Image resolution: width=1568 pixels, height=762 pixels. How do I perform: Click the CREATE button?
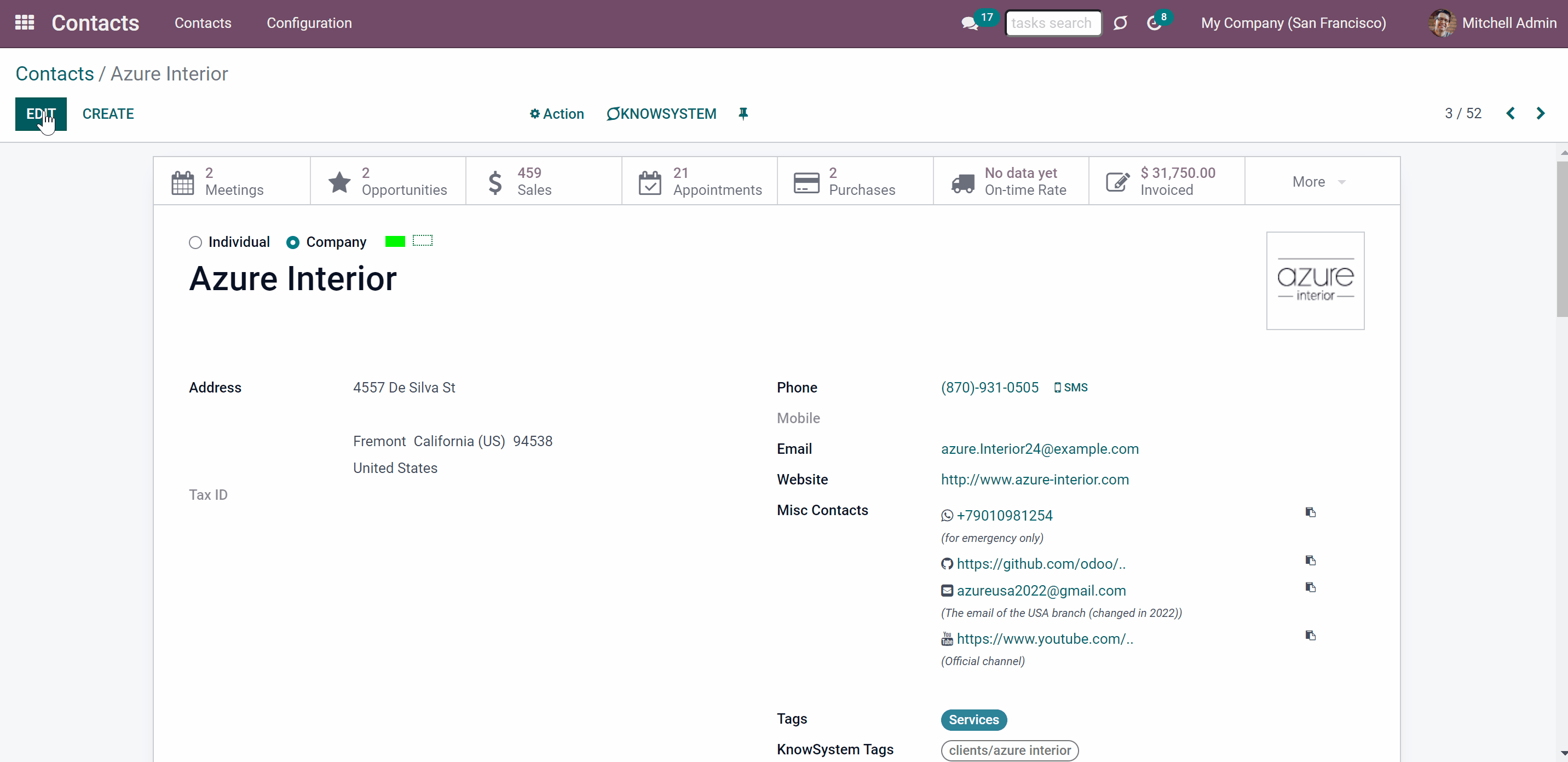point(108,114)
